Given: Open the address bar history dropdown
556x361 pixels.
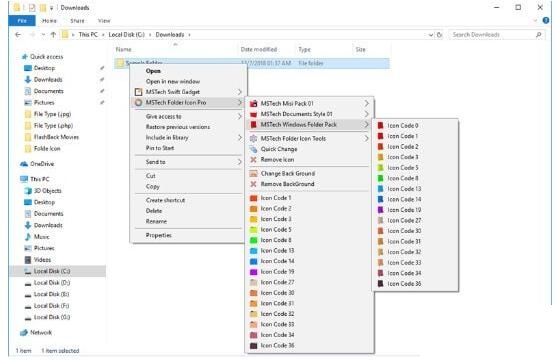Looking at the screenshot, I should coord(430,35).
